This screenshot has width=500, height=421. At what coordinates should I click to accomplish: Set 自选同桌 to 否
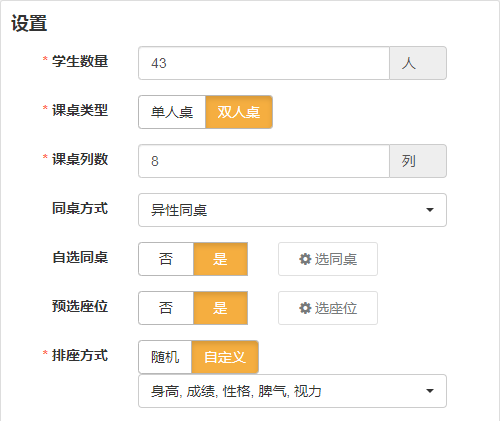166,259
